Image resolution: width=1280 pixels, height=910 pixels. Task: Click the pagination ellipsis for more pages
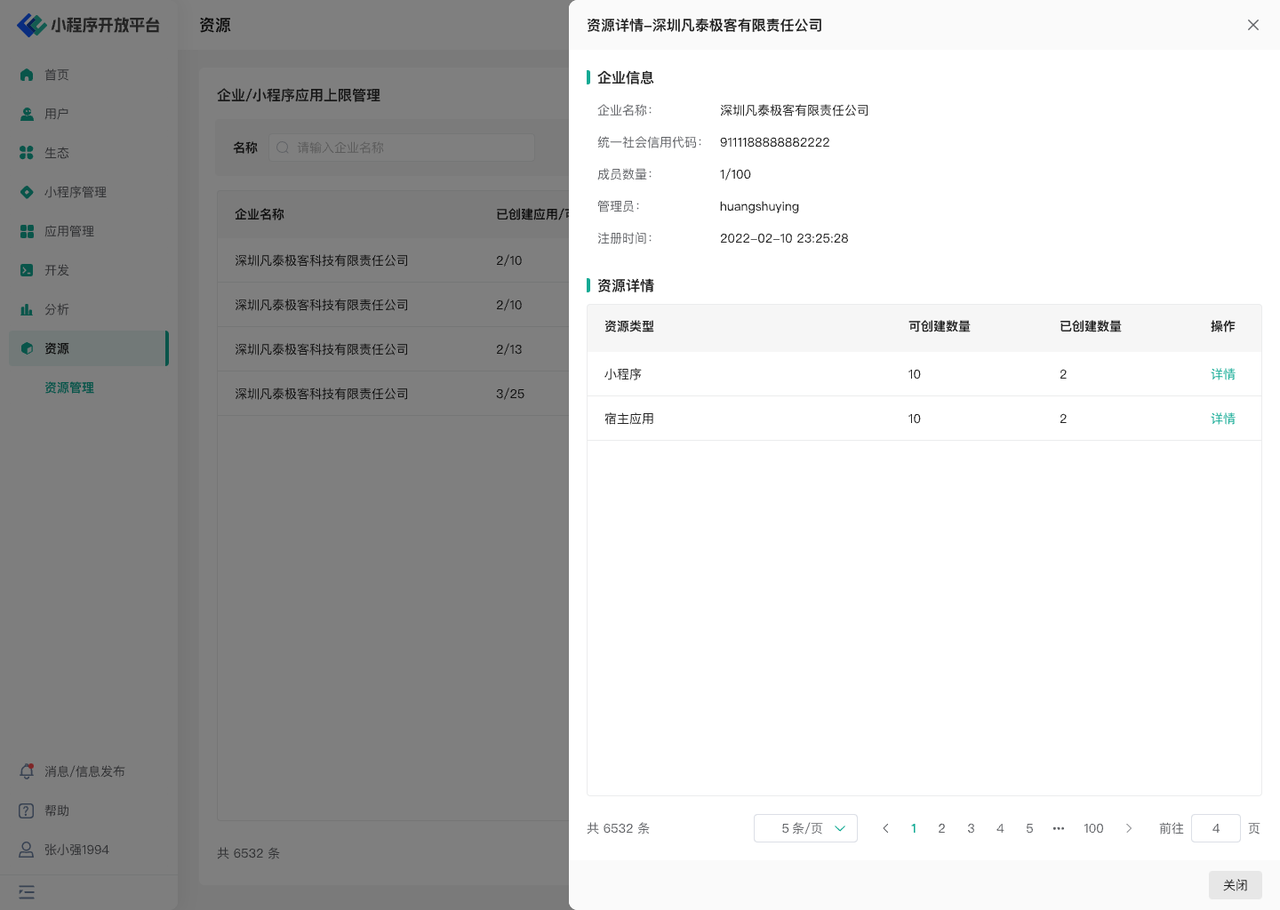click(x=1058, y=828)
